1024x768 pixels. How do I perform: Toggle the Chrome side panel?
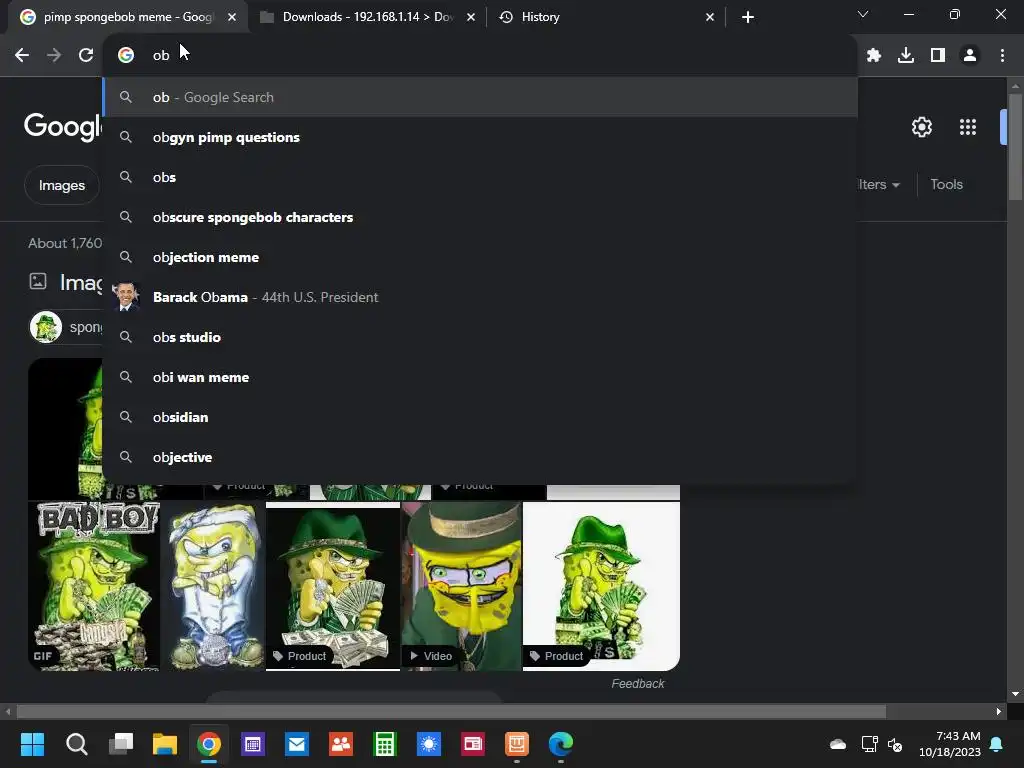tap(938, 56)
